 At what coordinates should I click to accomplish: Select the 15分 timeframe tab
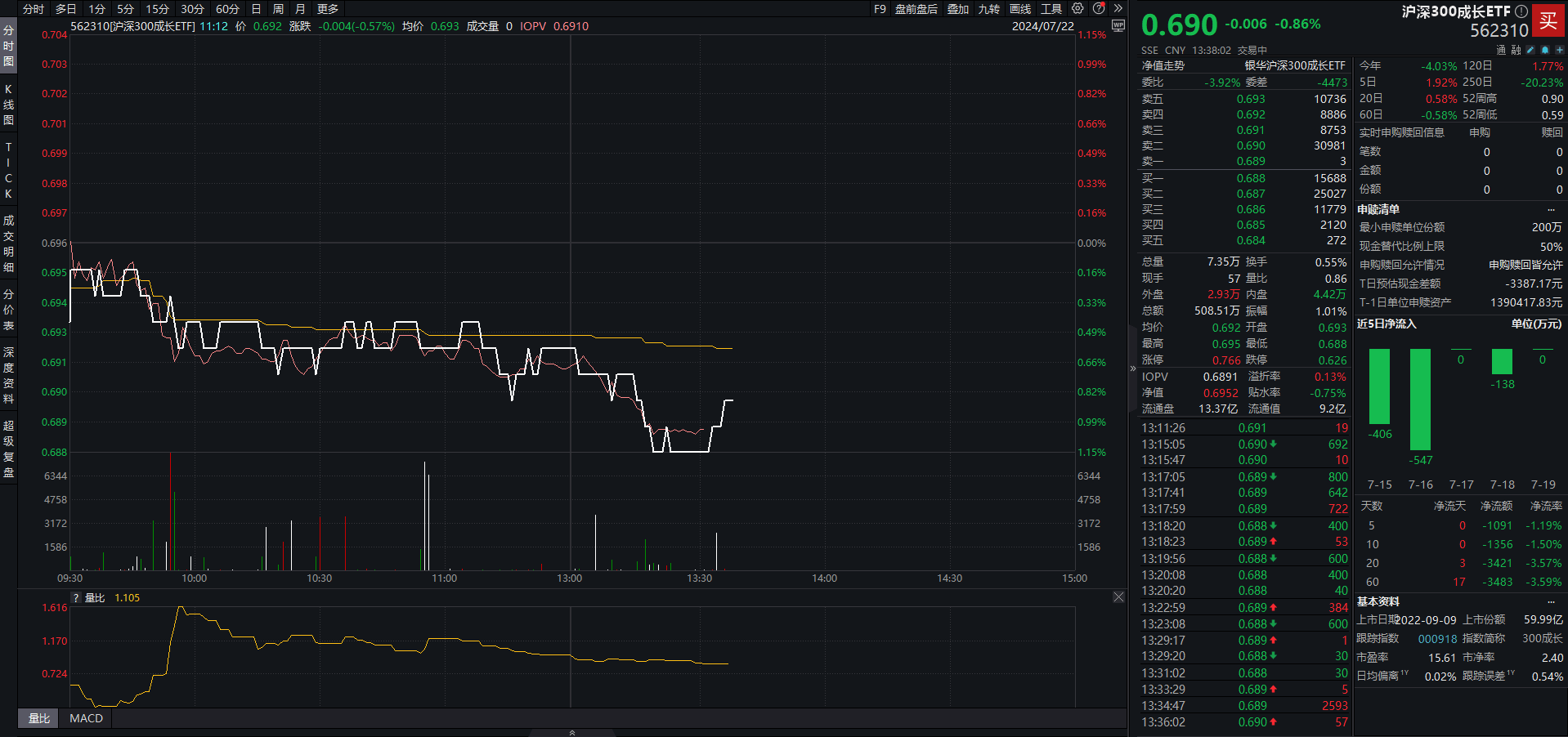pos(157,9)
